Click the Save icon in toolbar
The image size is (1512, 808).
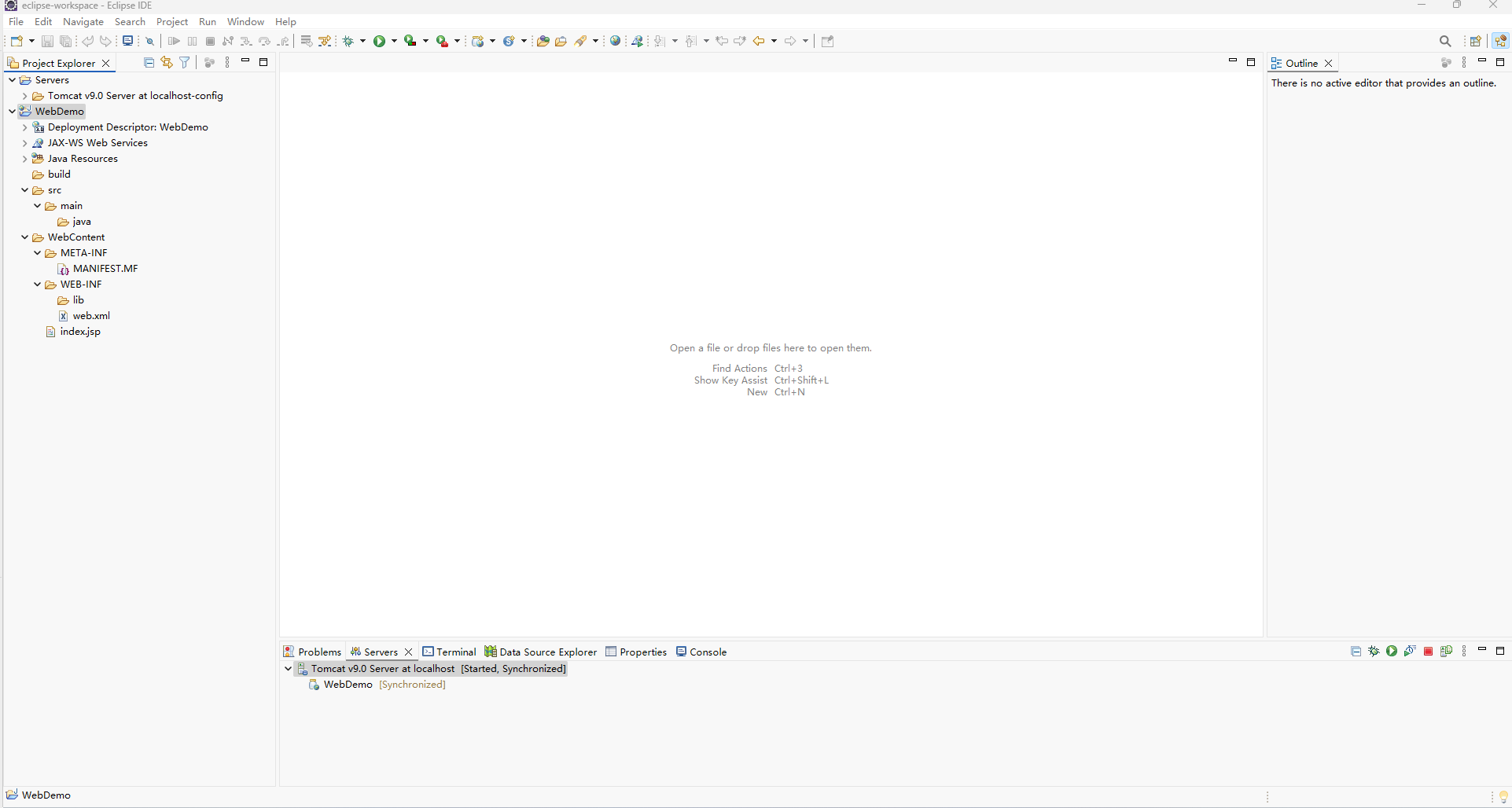click(47, 41)
